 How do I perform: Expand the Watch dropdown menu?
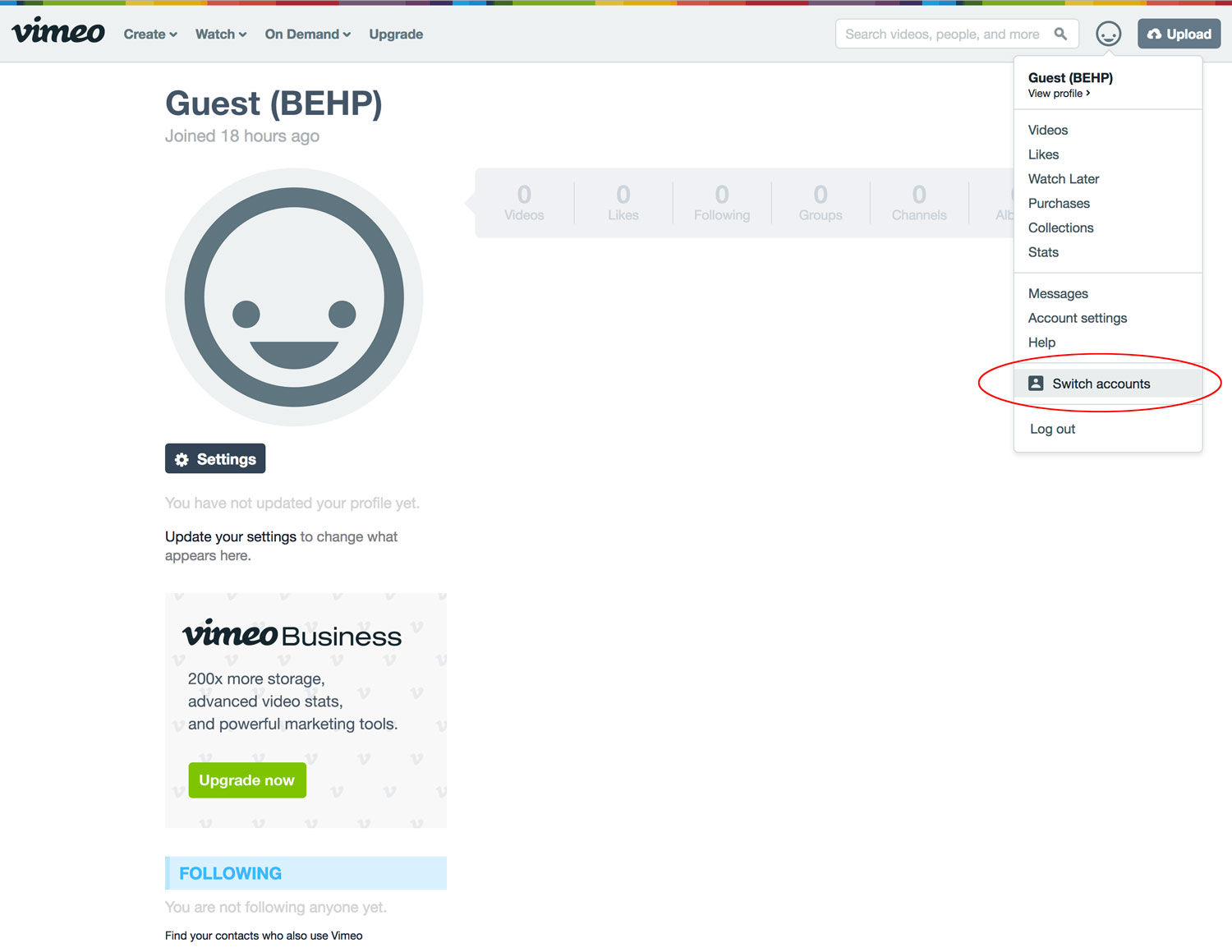220,34
